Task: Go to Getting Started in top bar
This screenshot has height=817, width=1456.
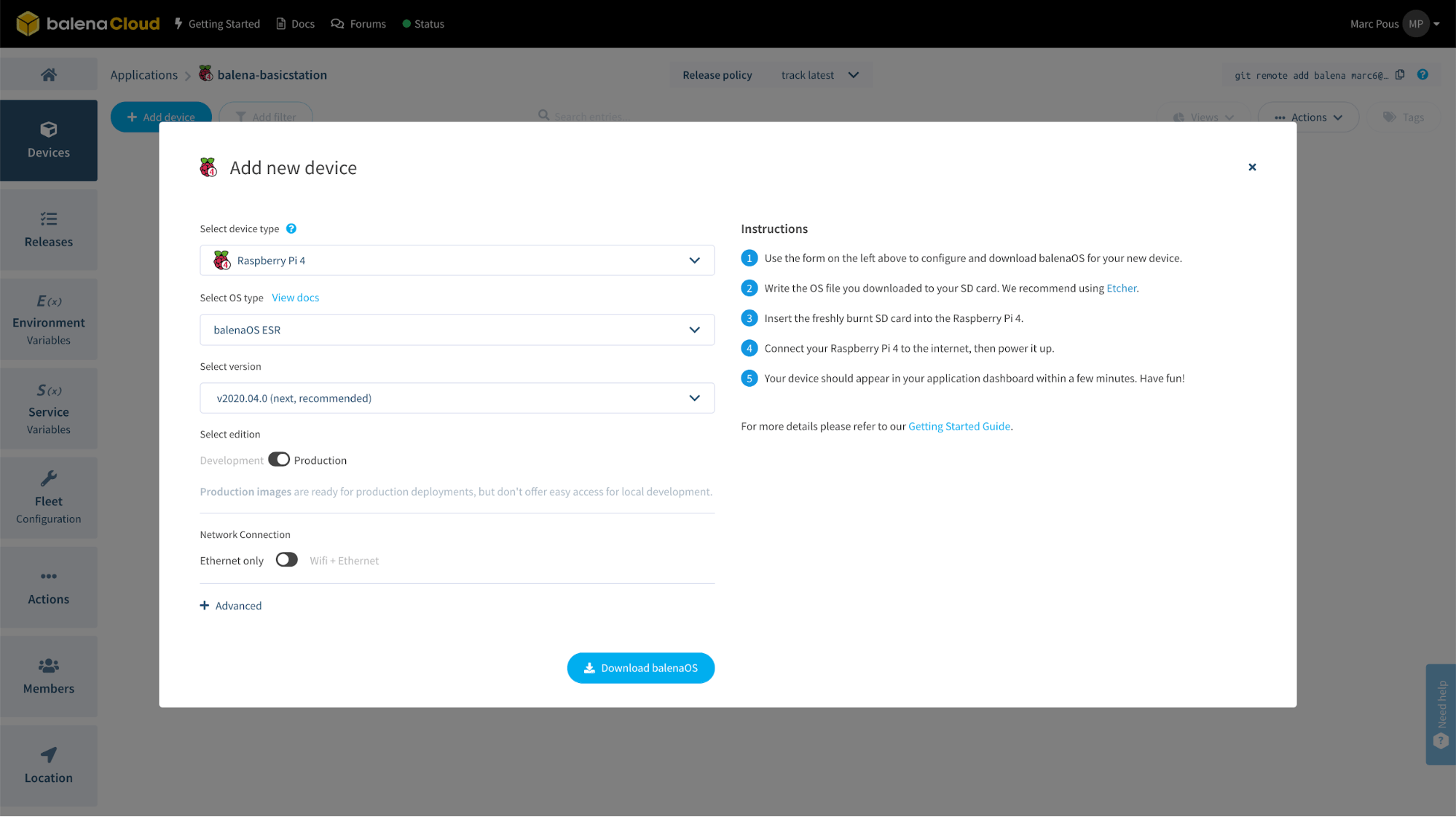Action: click(216, 23)
